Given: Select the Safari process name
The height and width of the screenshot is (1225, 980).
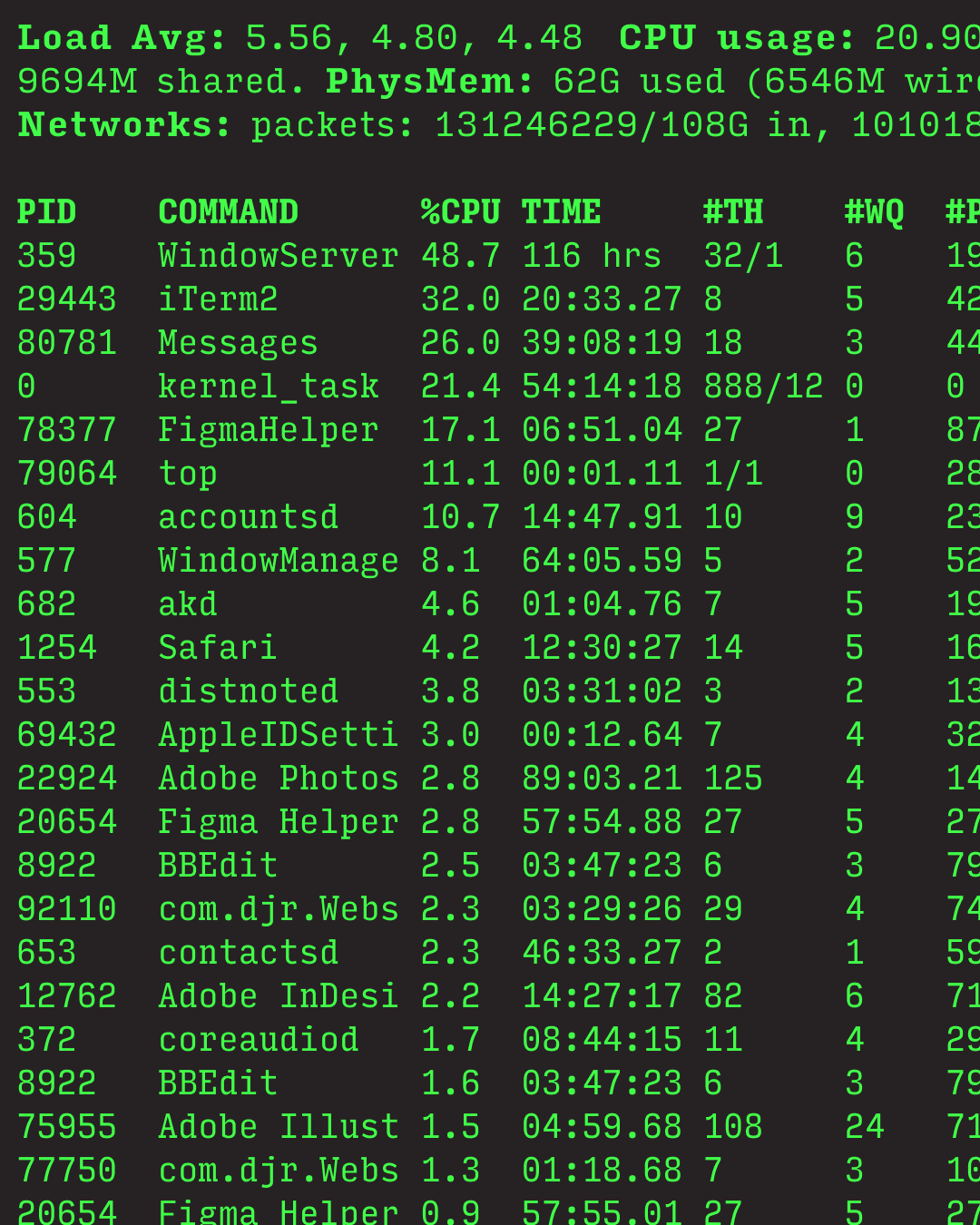Looking at the screenshot, I should (218, 648).
